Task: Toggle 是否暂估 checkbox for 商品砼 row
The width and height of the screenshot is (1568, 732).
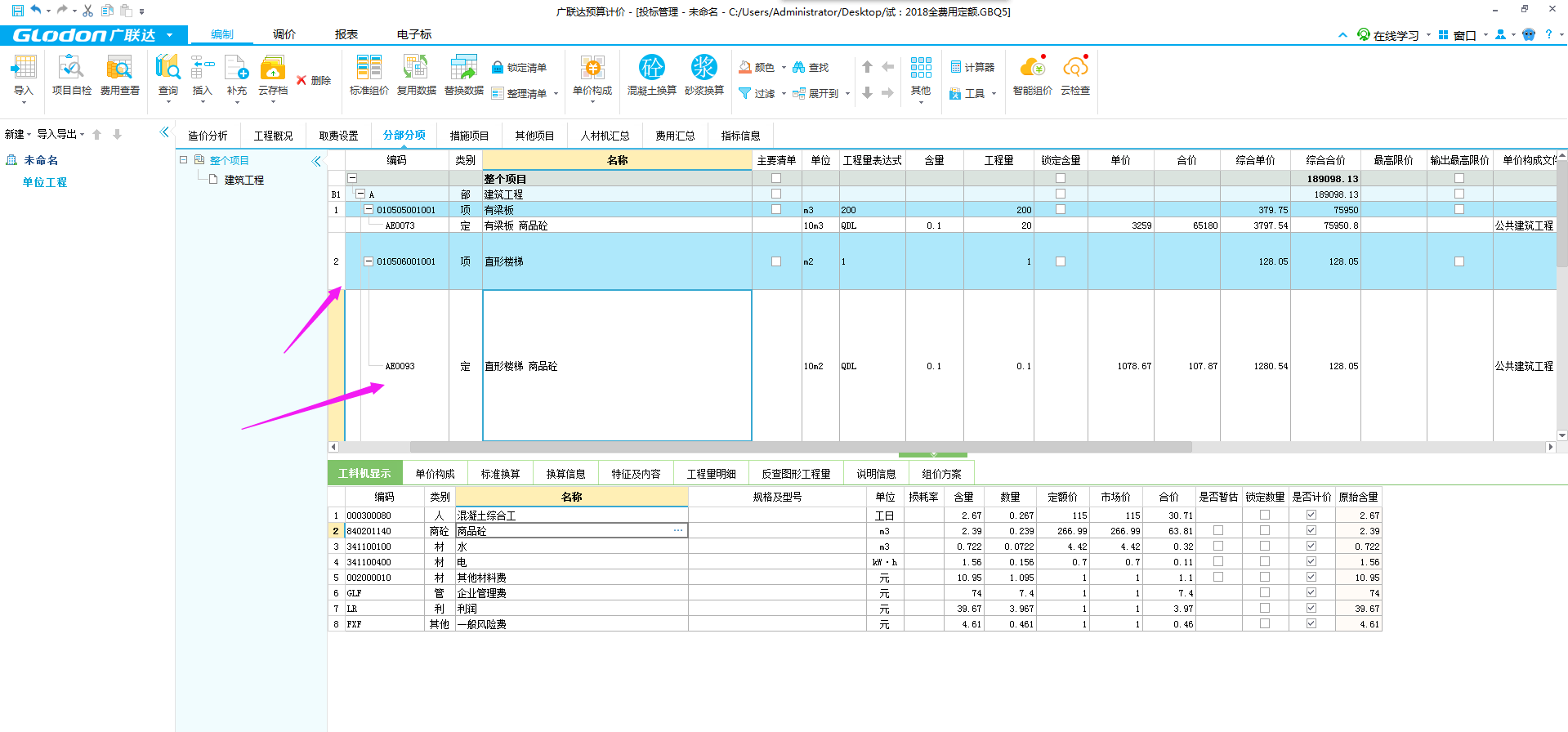Action: (1218, 530)
